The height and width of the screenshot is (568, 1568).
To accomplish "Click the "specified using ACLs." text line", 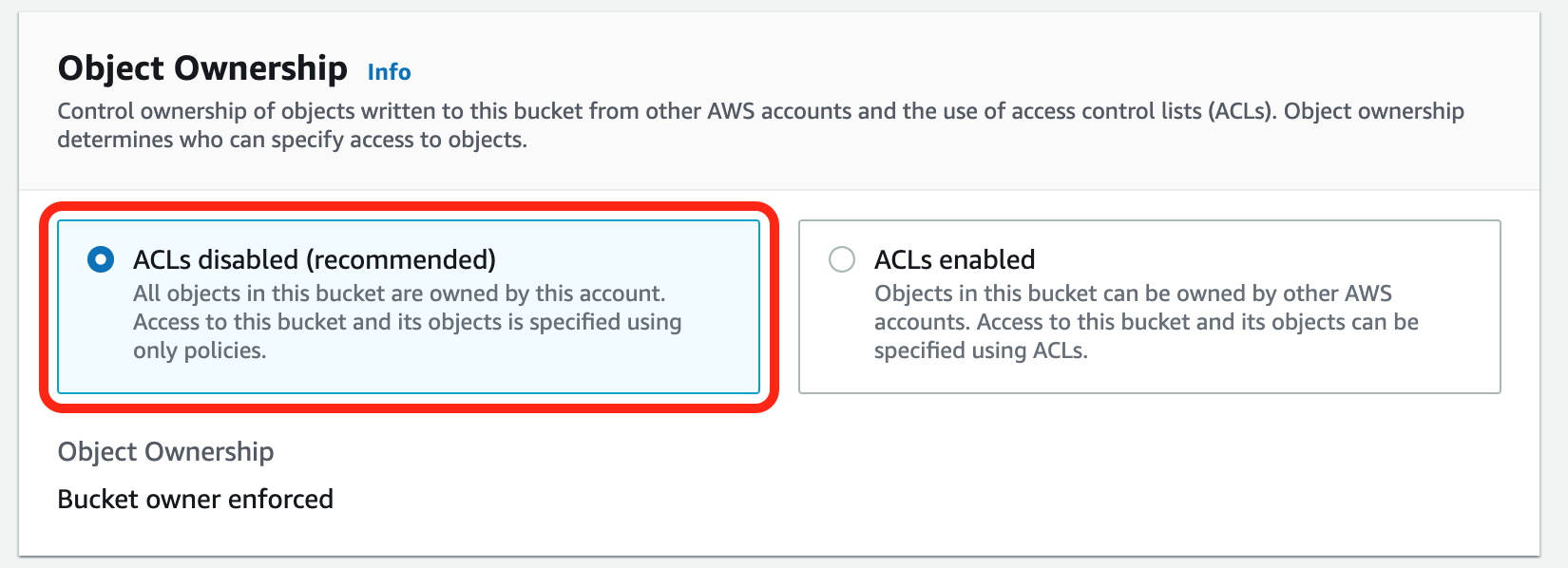I will click(x=980, y=350).
